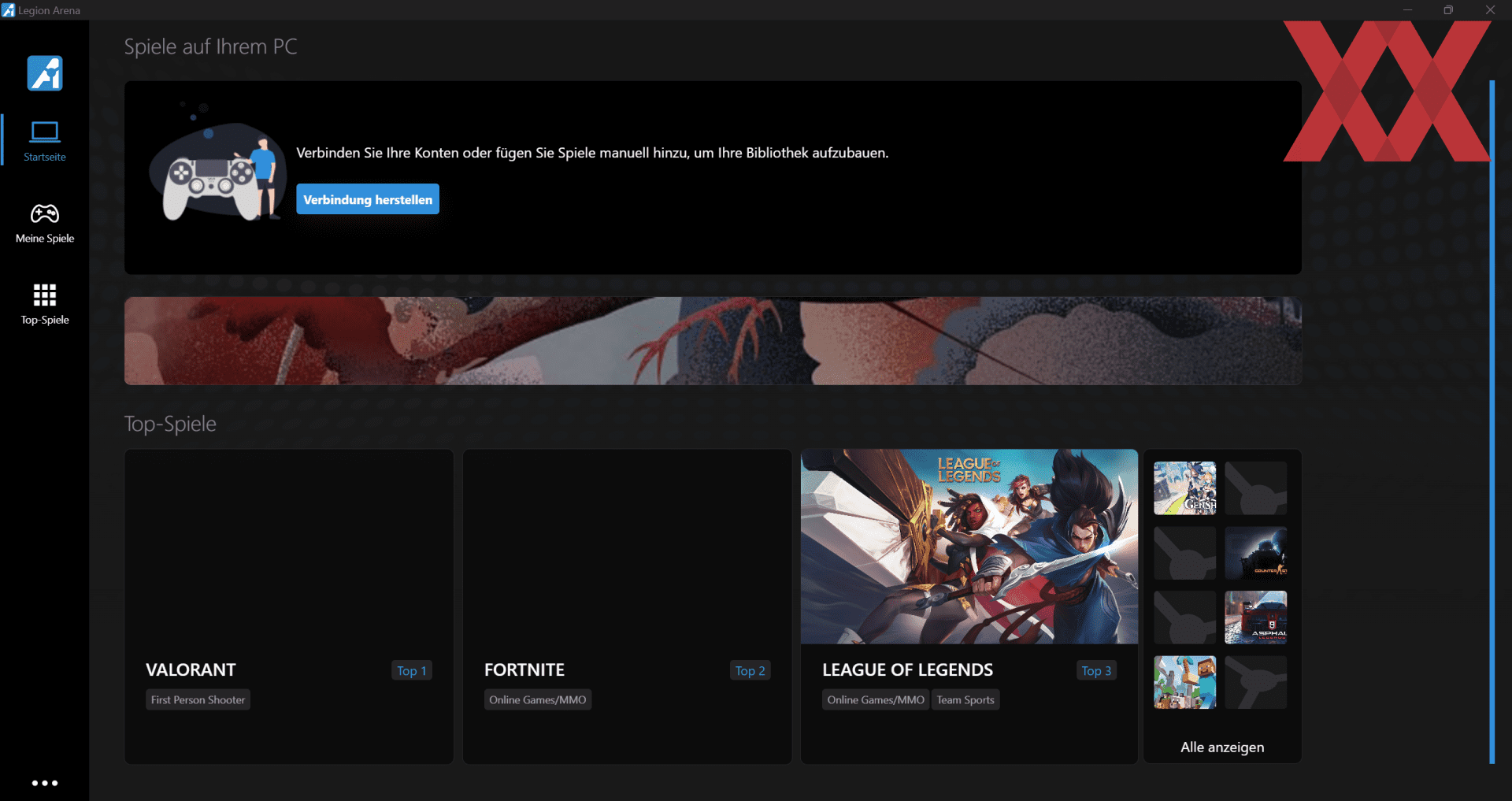Click Alle anzeigen link
Viewport: 1512px width, 801px height.
1222,747
